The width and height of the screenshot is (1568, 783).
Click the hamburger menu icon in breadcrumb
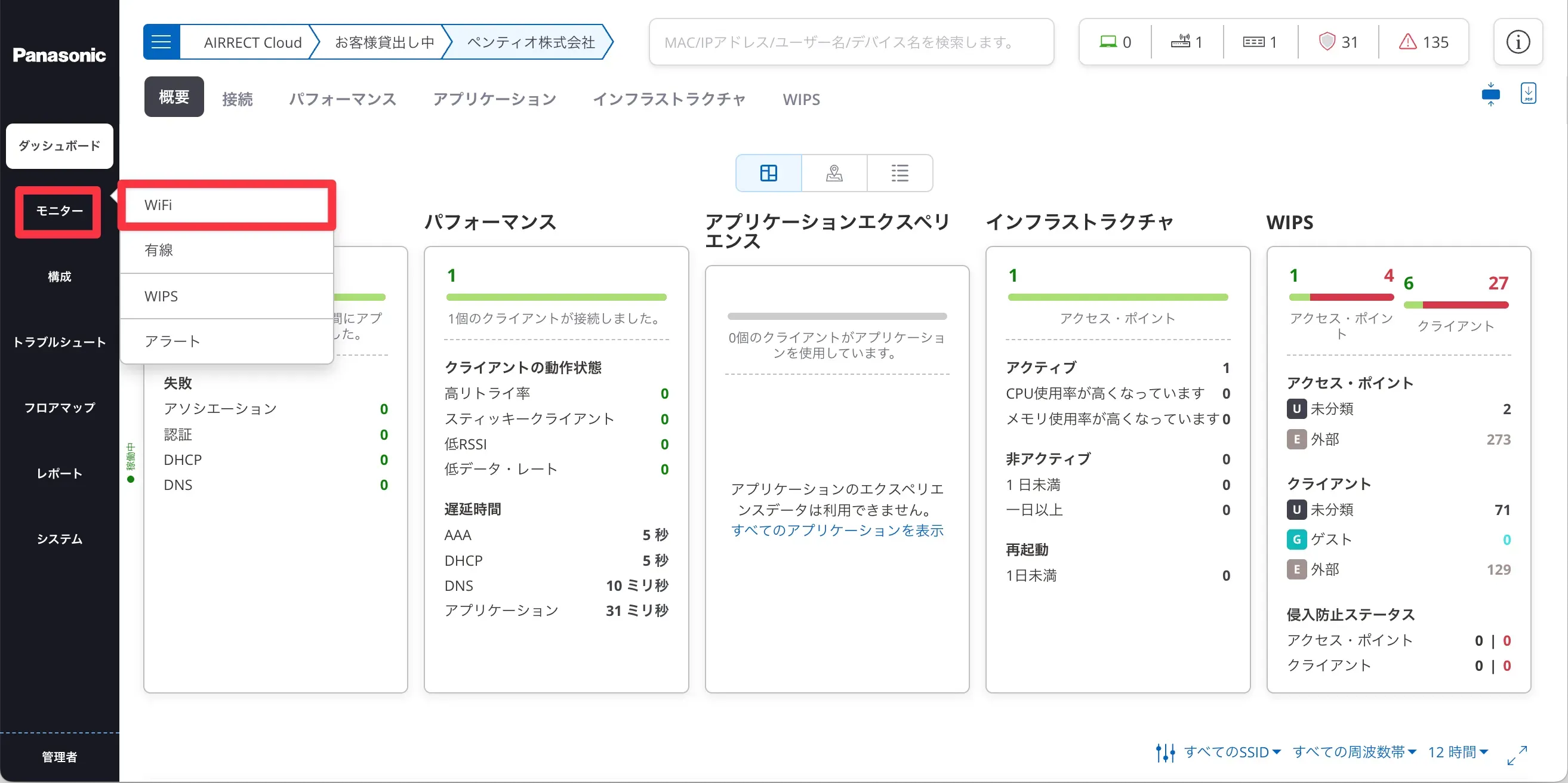(x=161, y=42)
